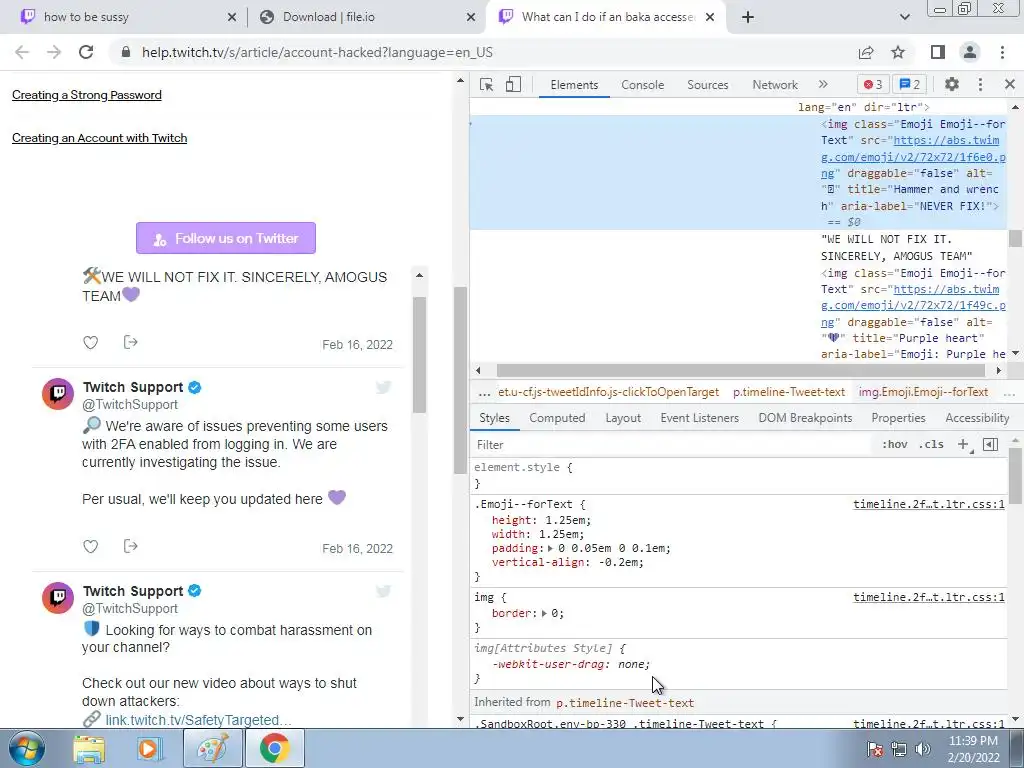This screenshot has height=768, width=1024.
Task: Click the Twitter bird on the 2FA tweet
Action: 383,387
